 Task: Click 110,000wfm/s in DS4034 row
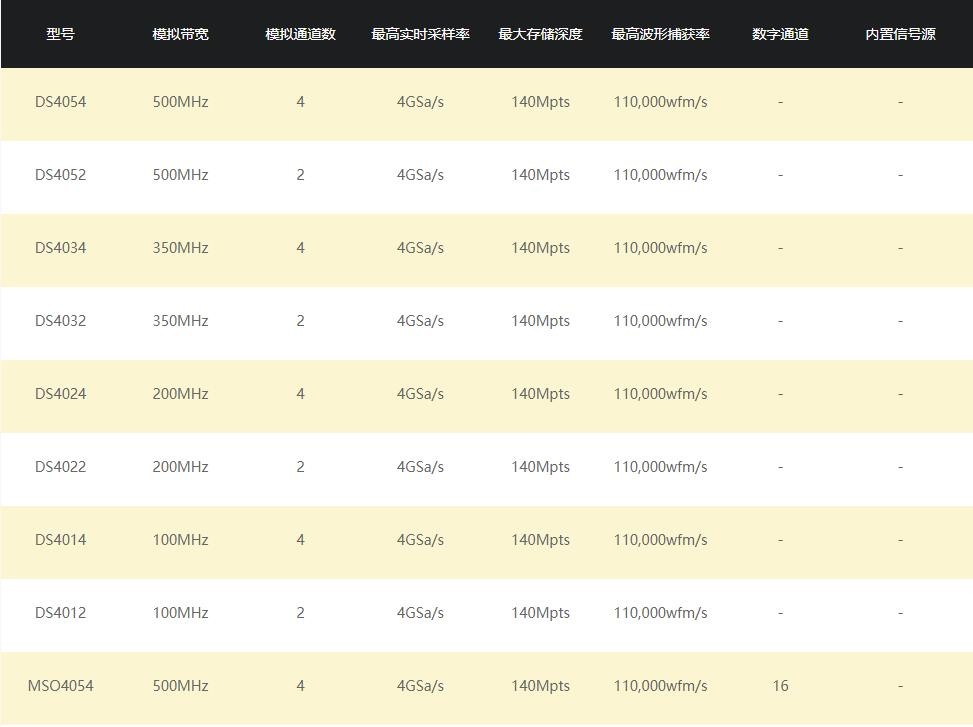[x=661, y=248]
